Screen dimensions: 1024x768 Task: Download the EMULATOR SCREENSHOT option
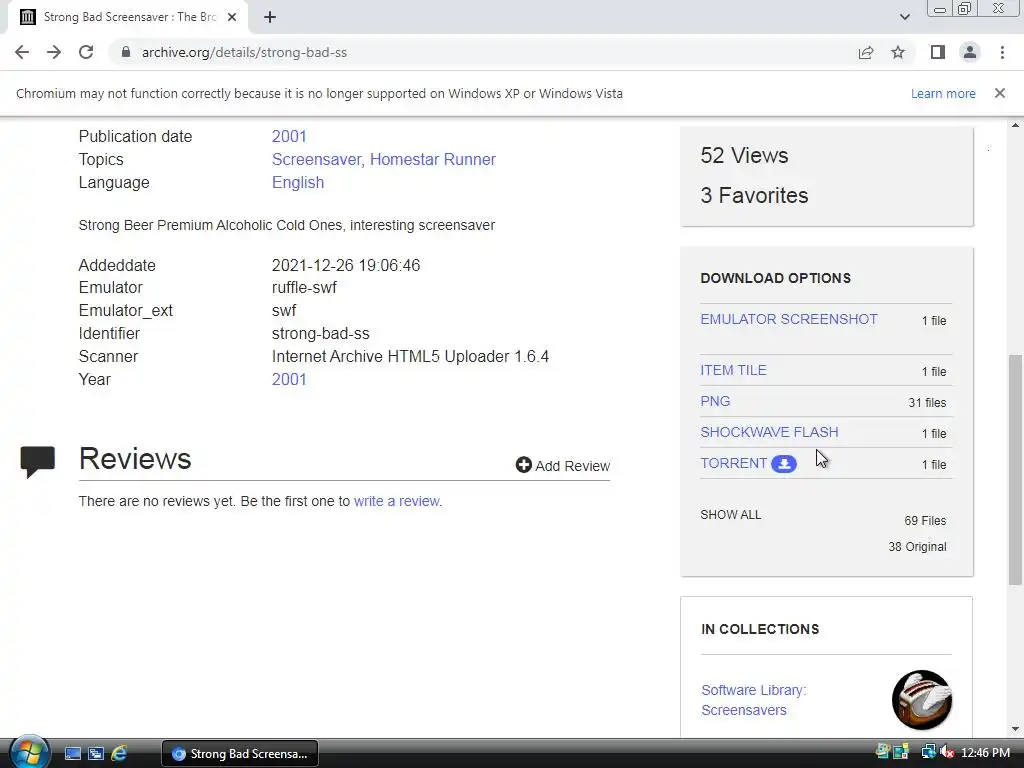[x=789, y=319]
